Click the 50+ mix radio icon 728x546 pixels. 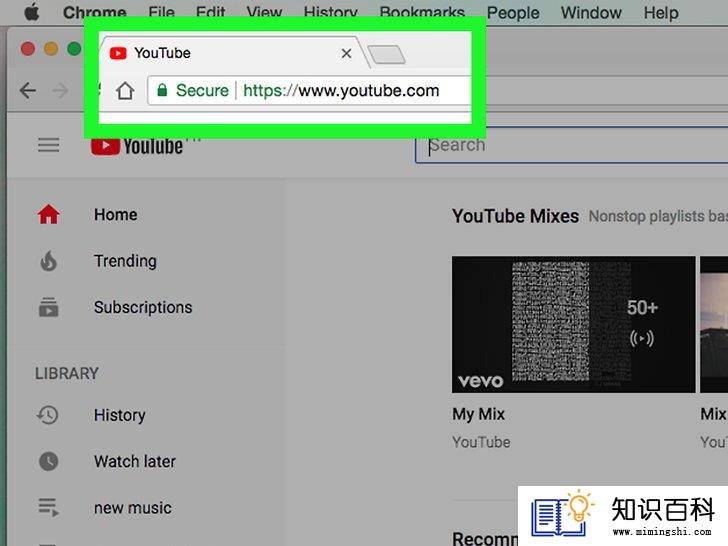tap(642, 338)
